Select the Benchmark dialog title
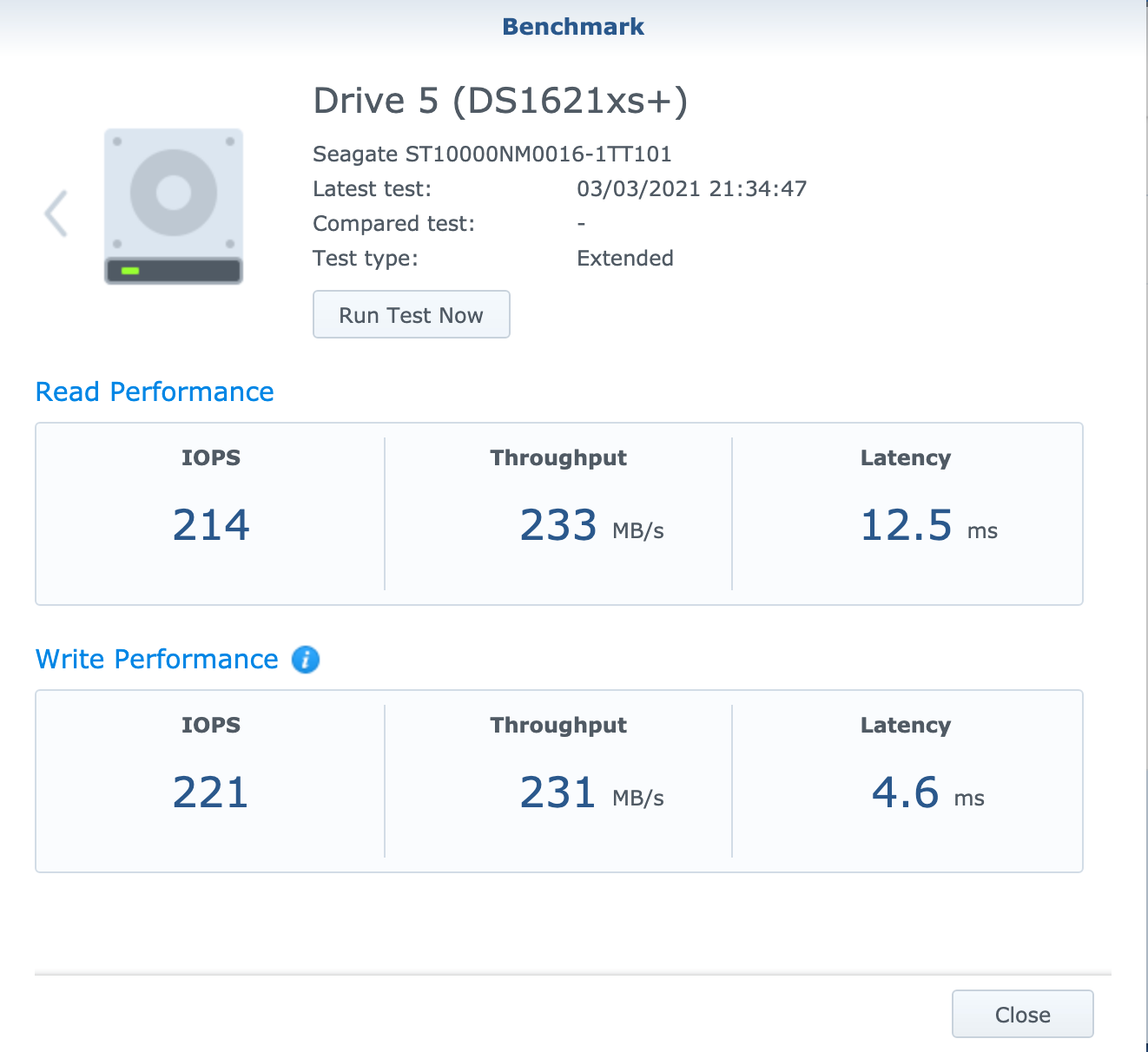The width and height of the screenshot is (1148, 1052). [573, 27]
